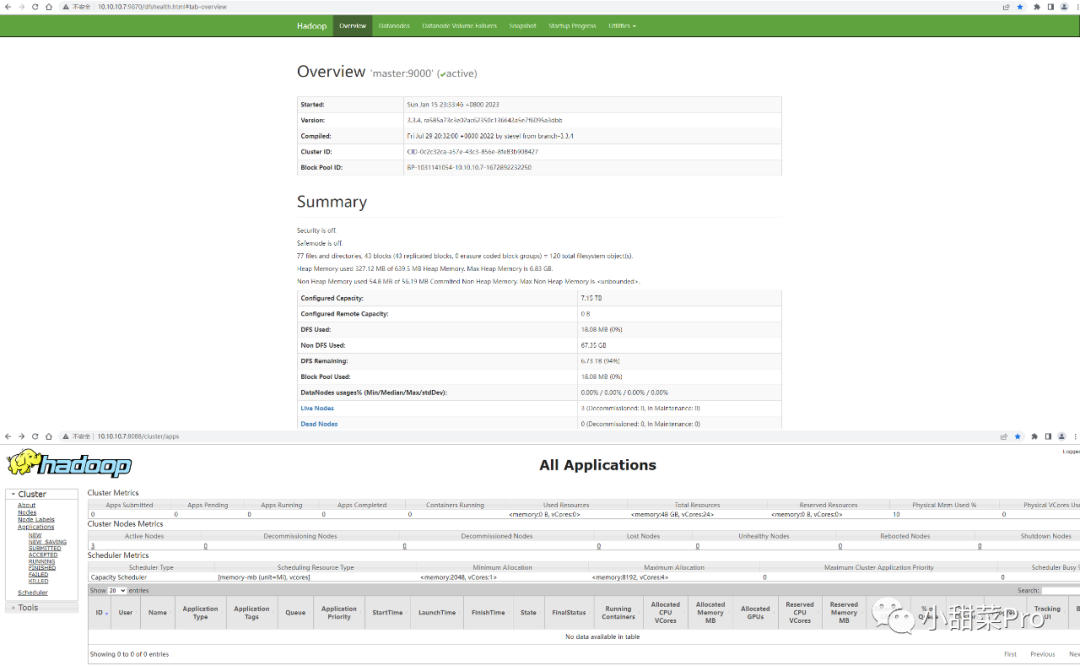Sort applications by FinalStatus column
1080x666 pixels.
click(x=569, y=612)
